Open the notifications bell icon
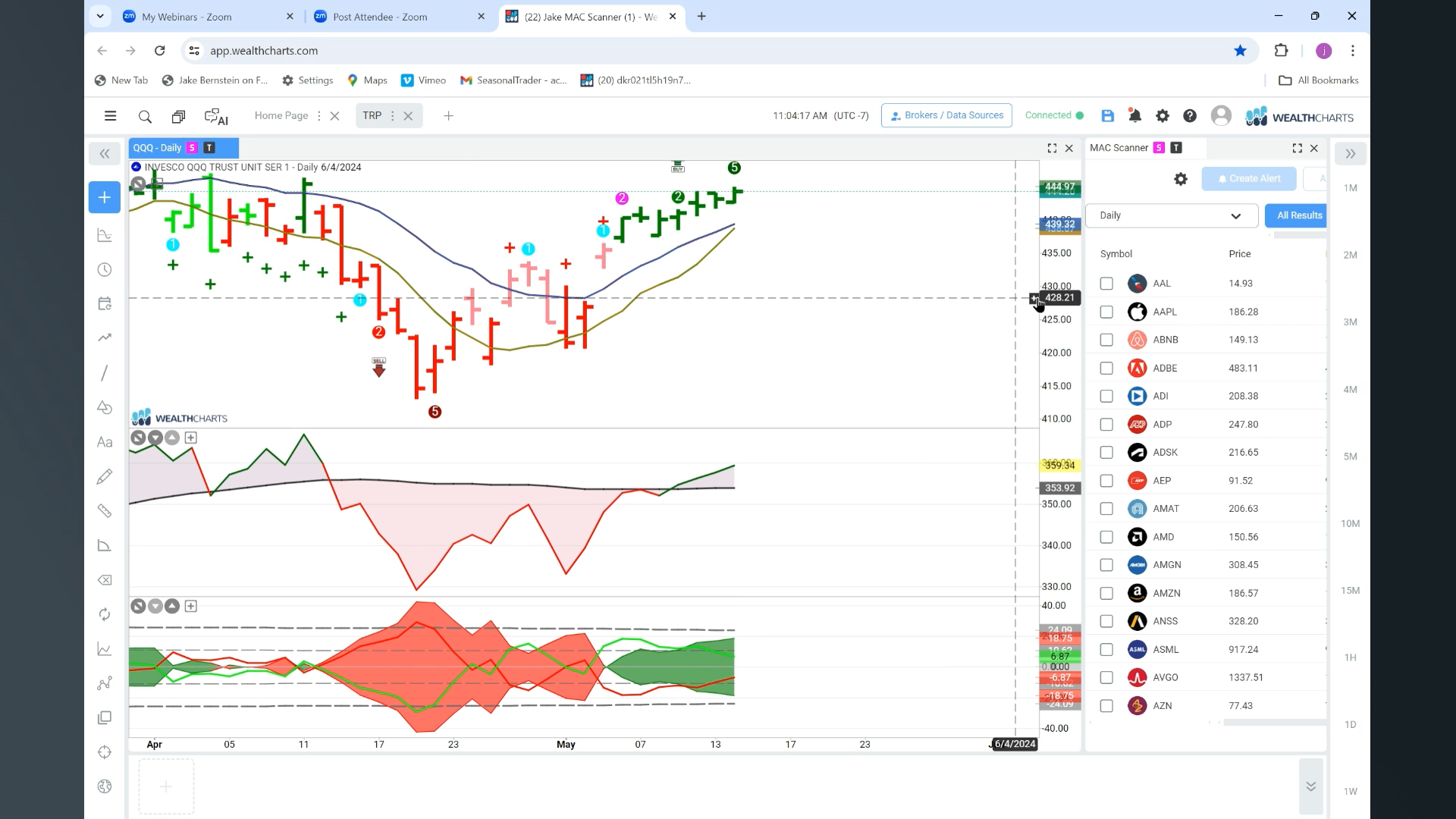1456x819 pixels. point(1134,115)
